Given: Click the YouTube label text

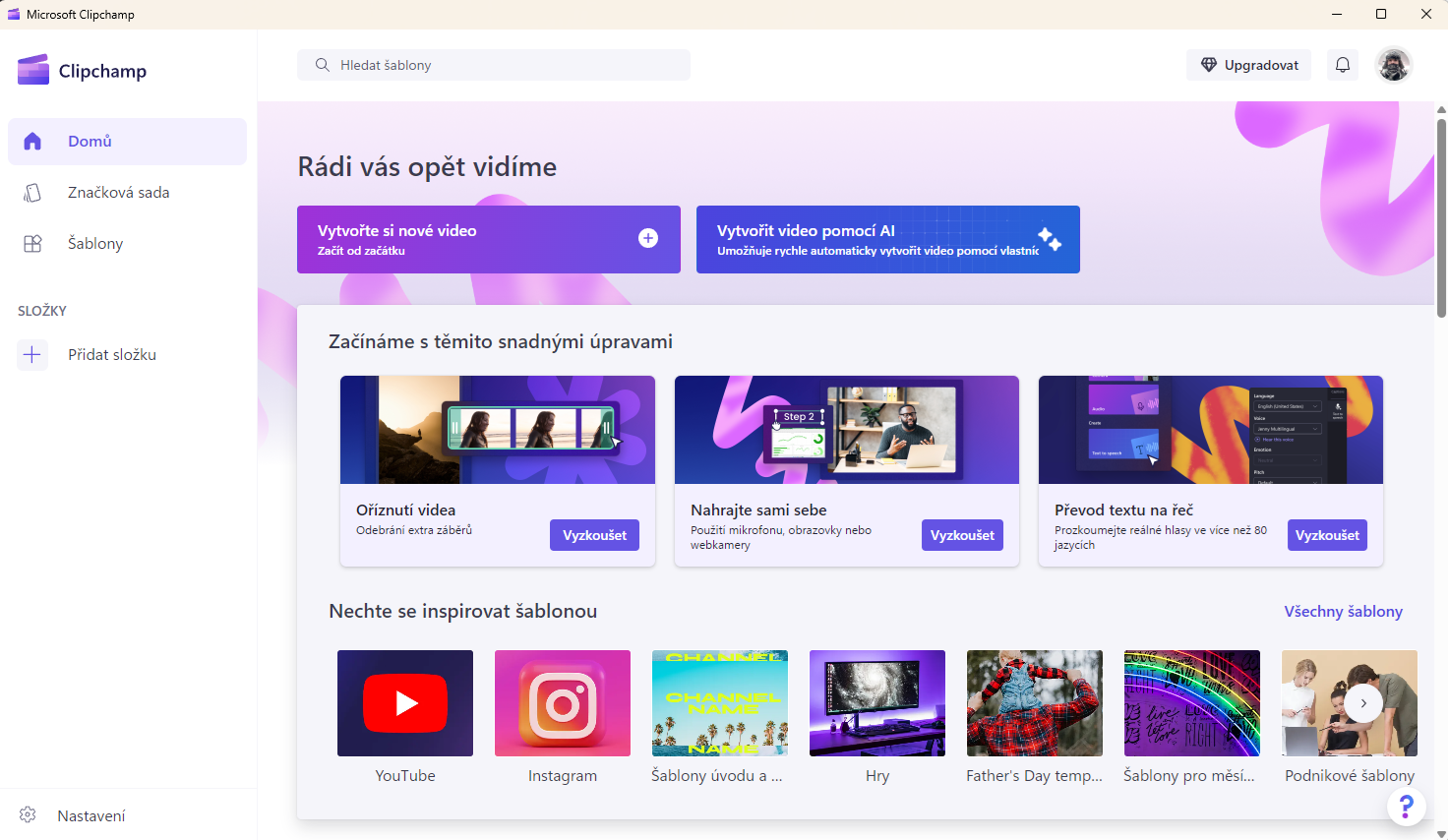Looking at the screenshot, I should [405, 776].
